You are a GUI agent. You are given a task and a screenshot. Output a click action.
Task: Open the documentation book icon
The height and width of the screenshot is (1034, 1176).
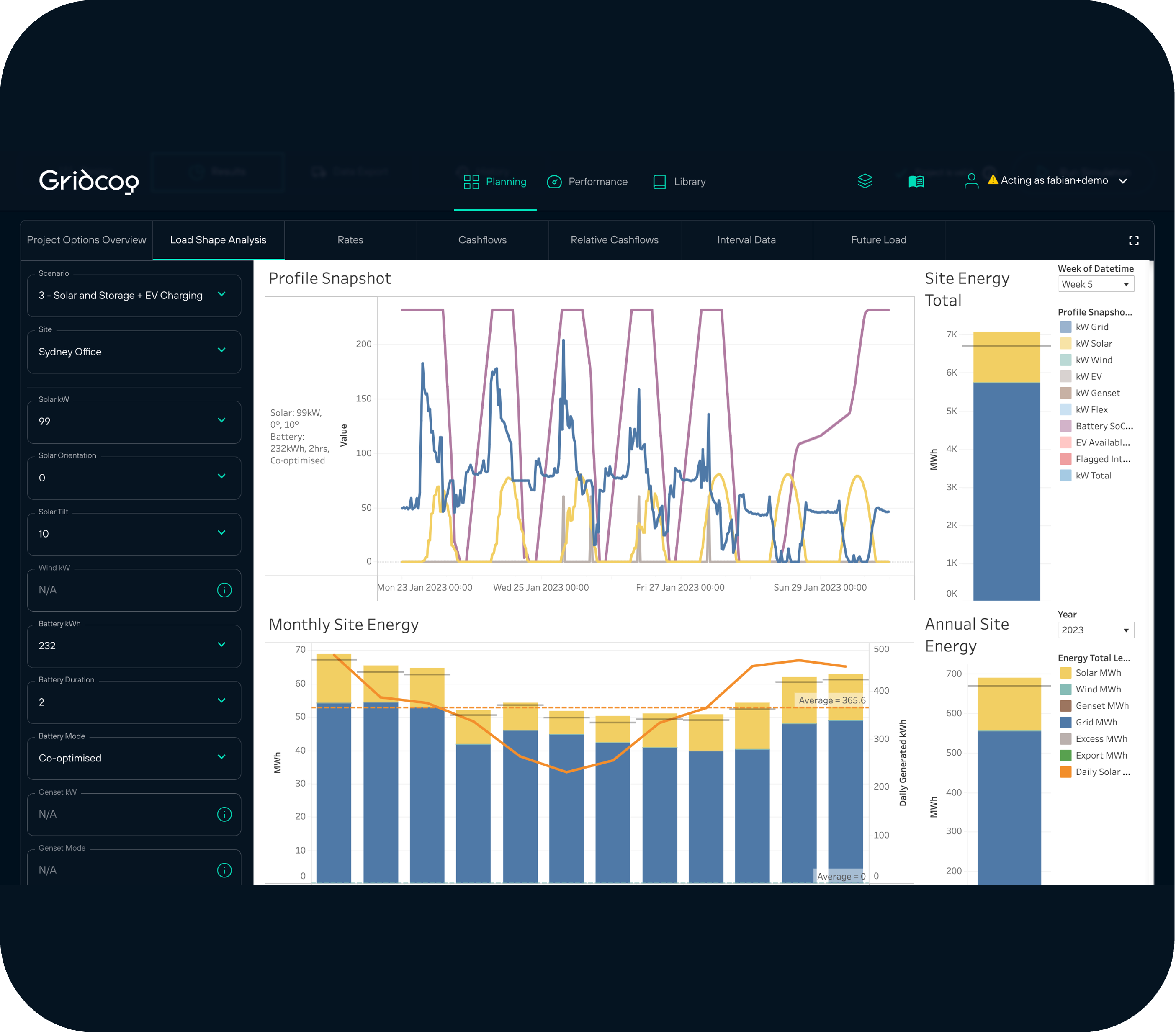[x=916, y=182]
